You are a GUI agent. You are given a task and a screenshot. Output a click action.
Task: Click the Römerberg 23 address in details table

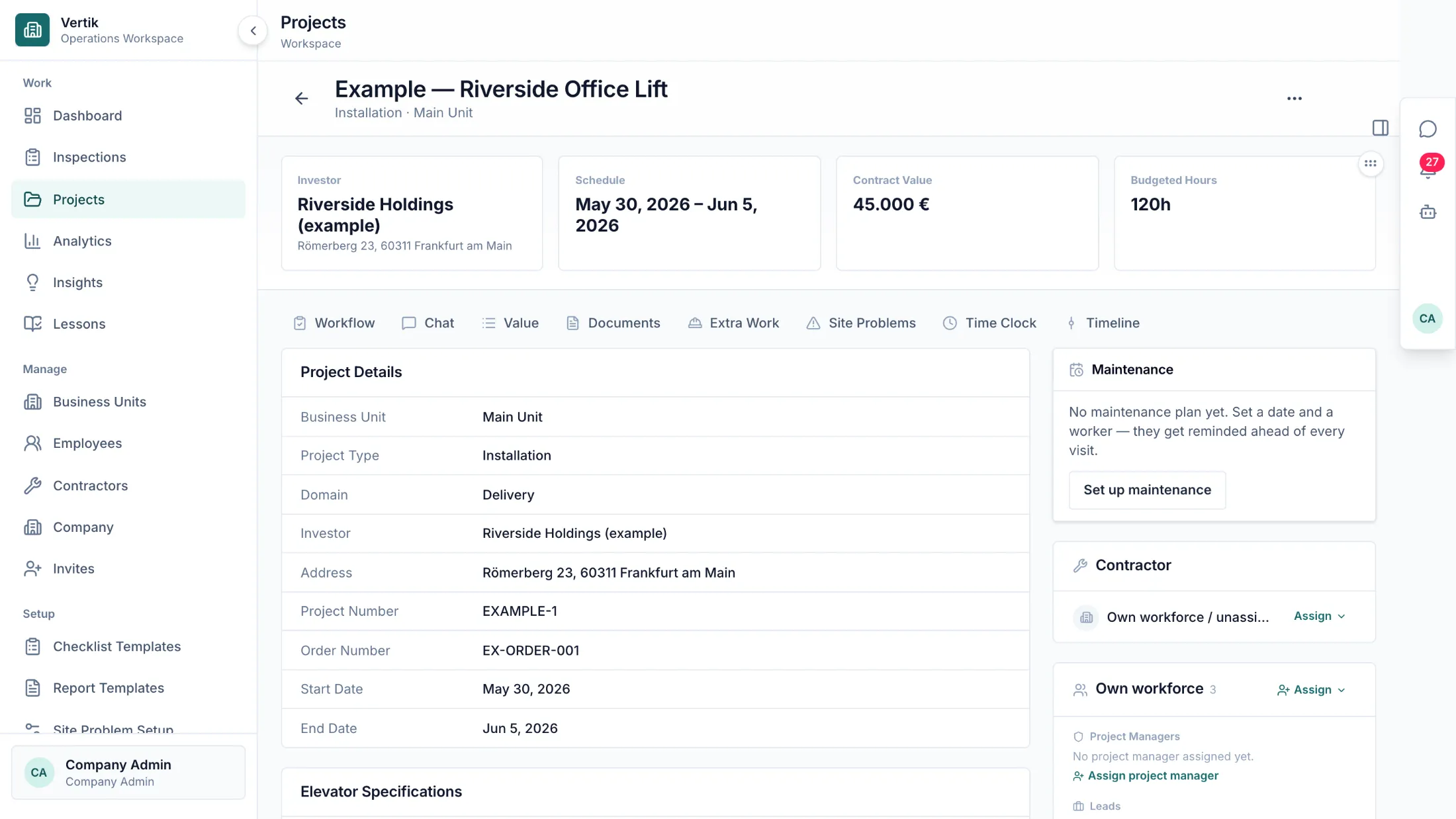(x=608, y=573)
